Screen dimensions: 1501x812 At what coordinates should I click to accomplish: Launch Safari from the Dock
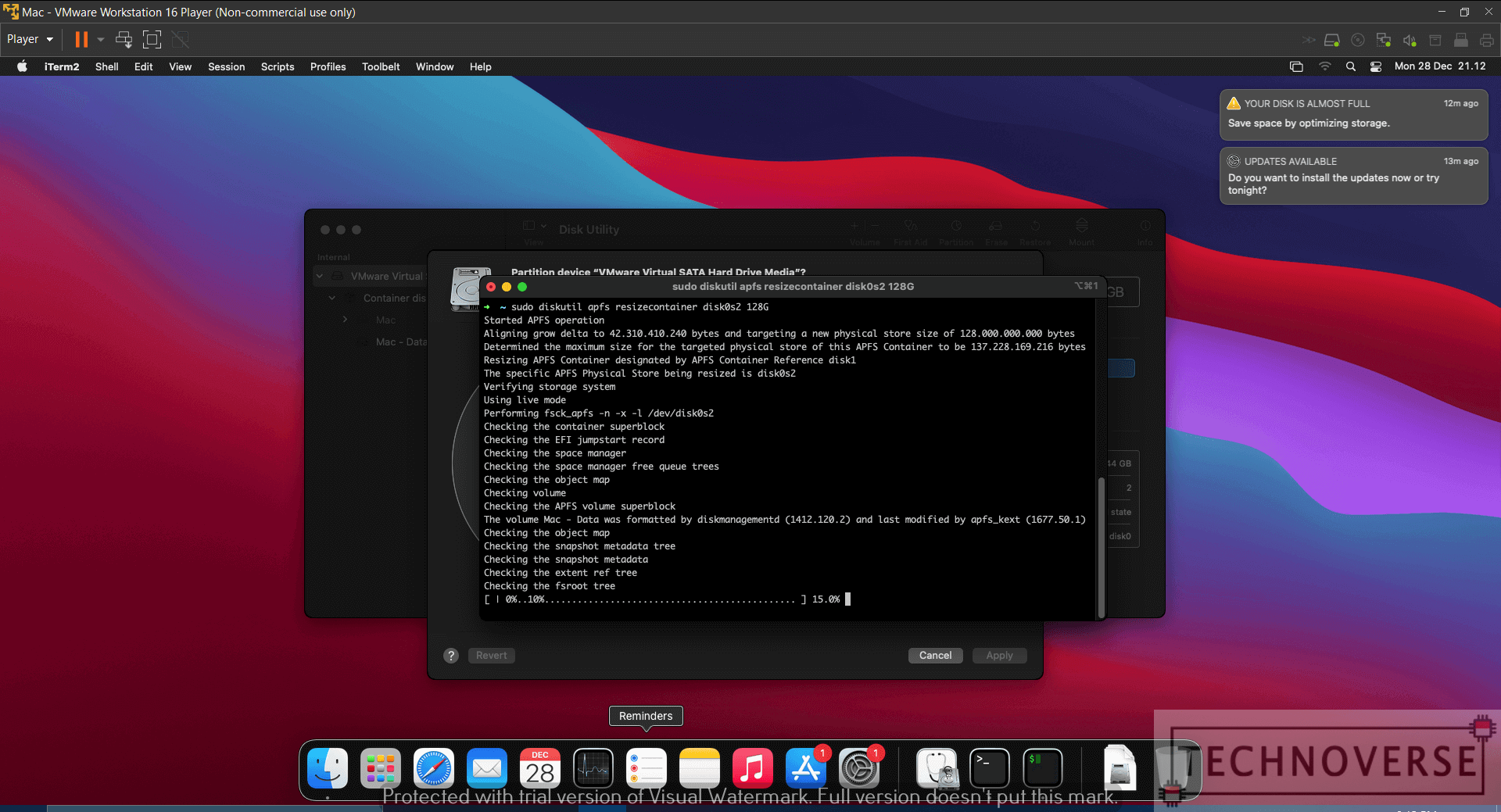[x=434, y=768]
